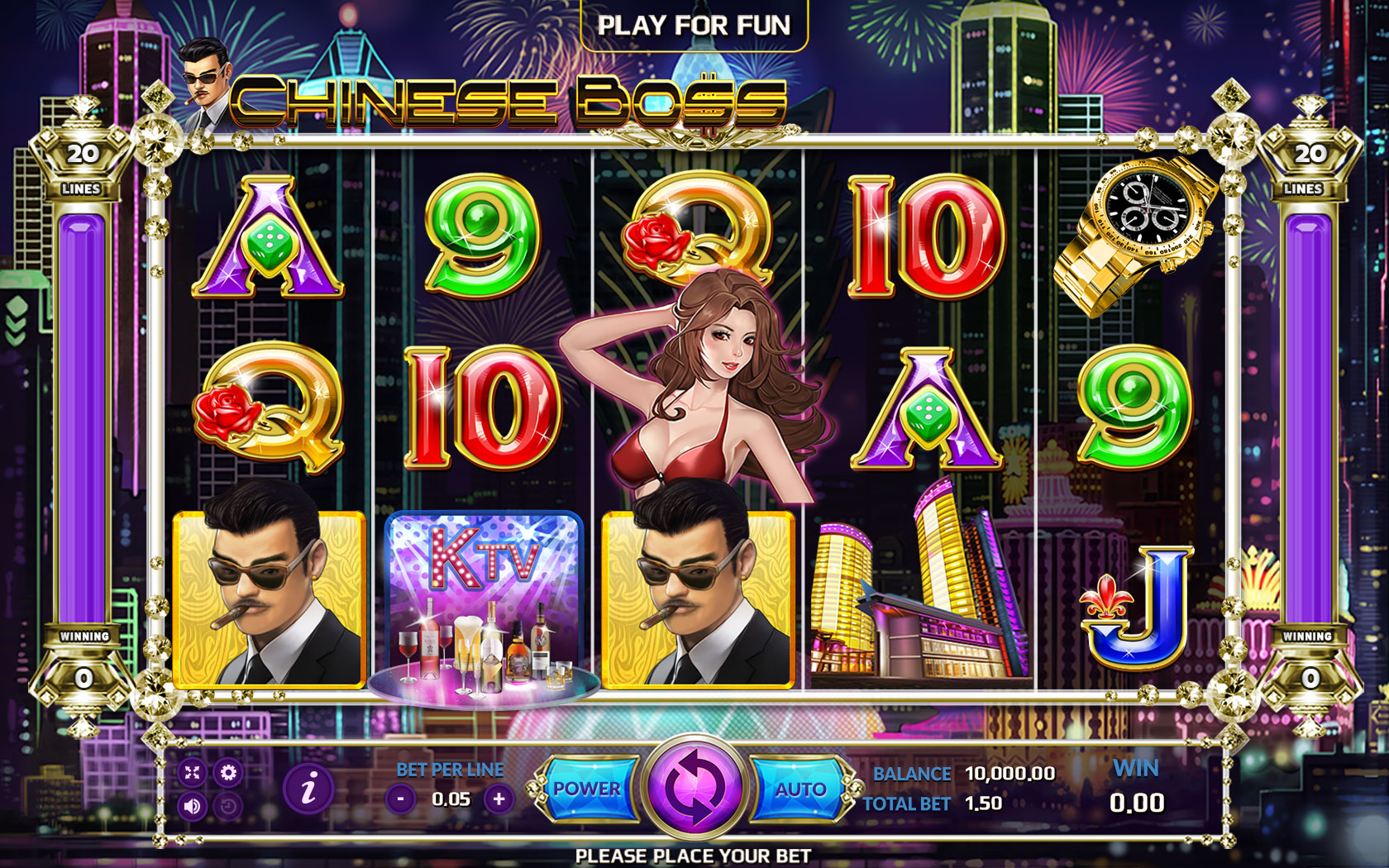Mute the game sound
1389x868 pixels.
click(192, 806)
